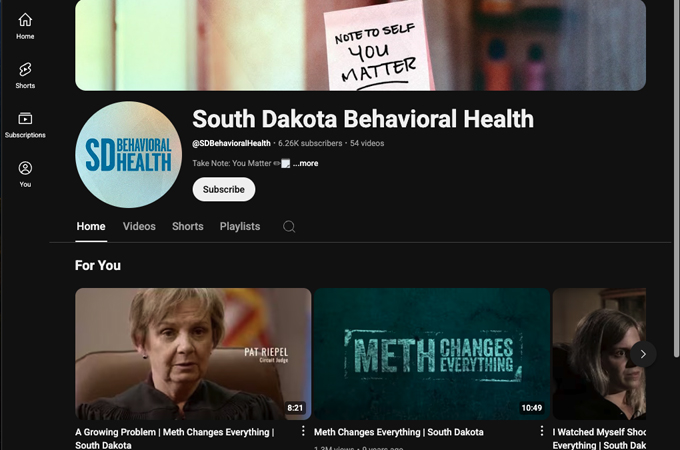The height and width of the screenshot is (450, 680).
Task: Open A Growing Problem video title link
Action: (174, 438)
